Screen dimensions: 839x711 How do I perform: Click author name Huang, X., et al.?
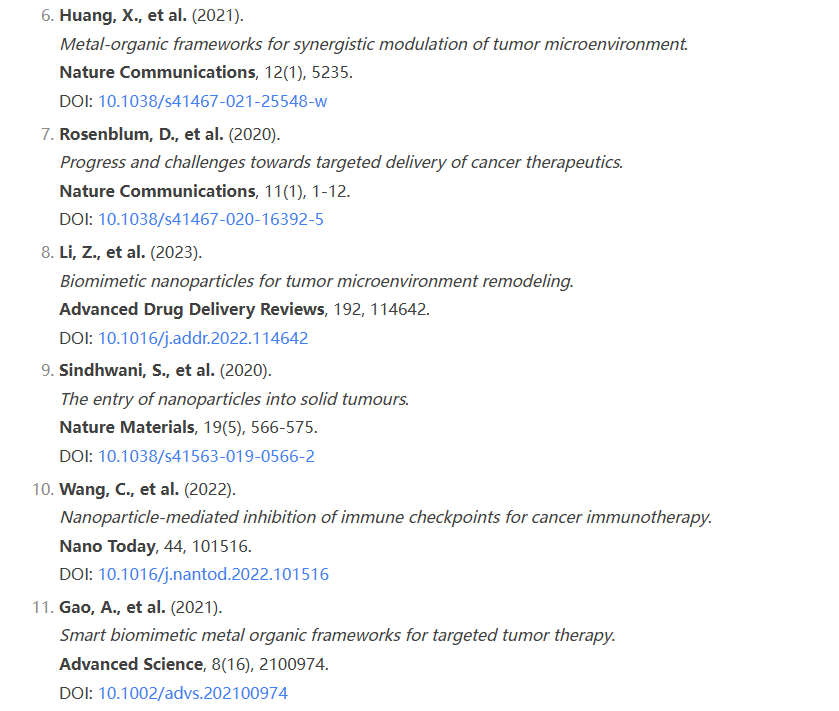point(123,16)
